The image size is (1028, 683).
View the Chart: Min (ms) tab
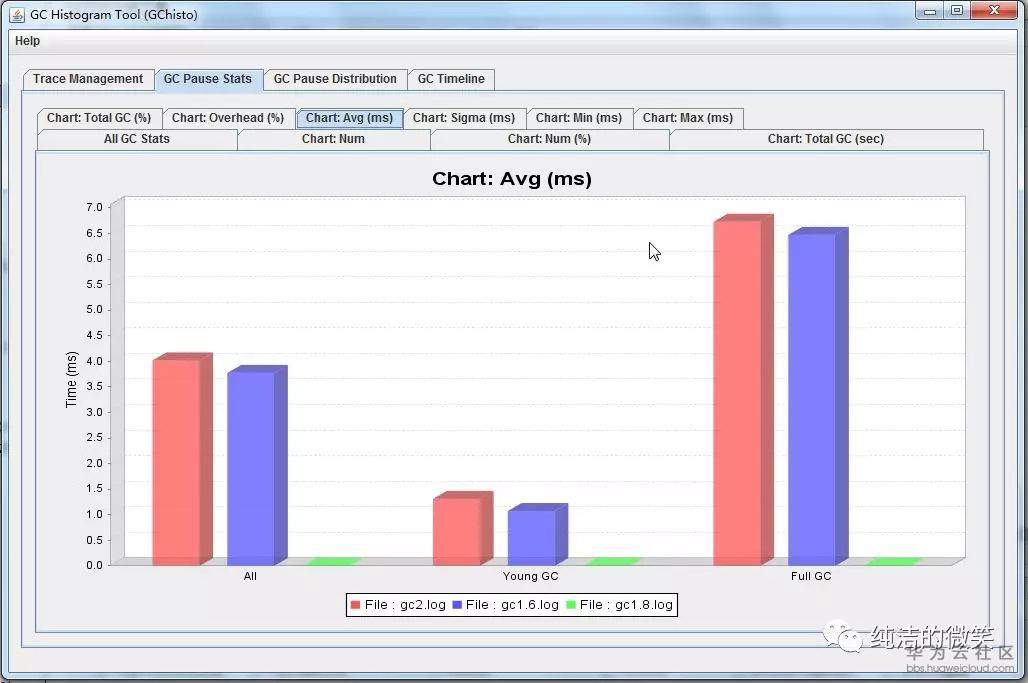(579, 118)
